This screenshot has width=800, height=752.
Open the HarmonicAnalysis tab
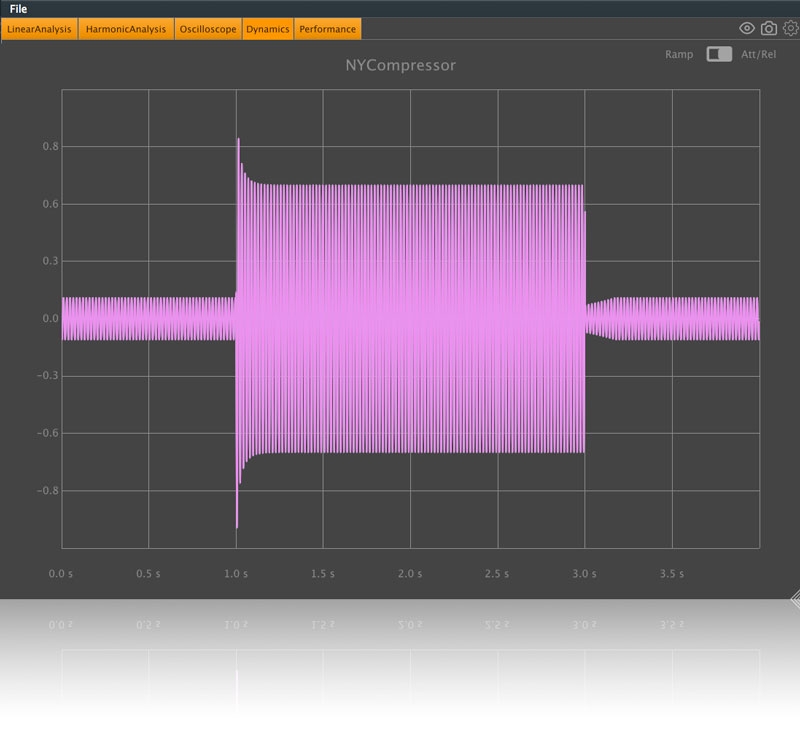tap(126, 29)
